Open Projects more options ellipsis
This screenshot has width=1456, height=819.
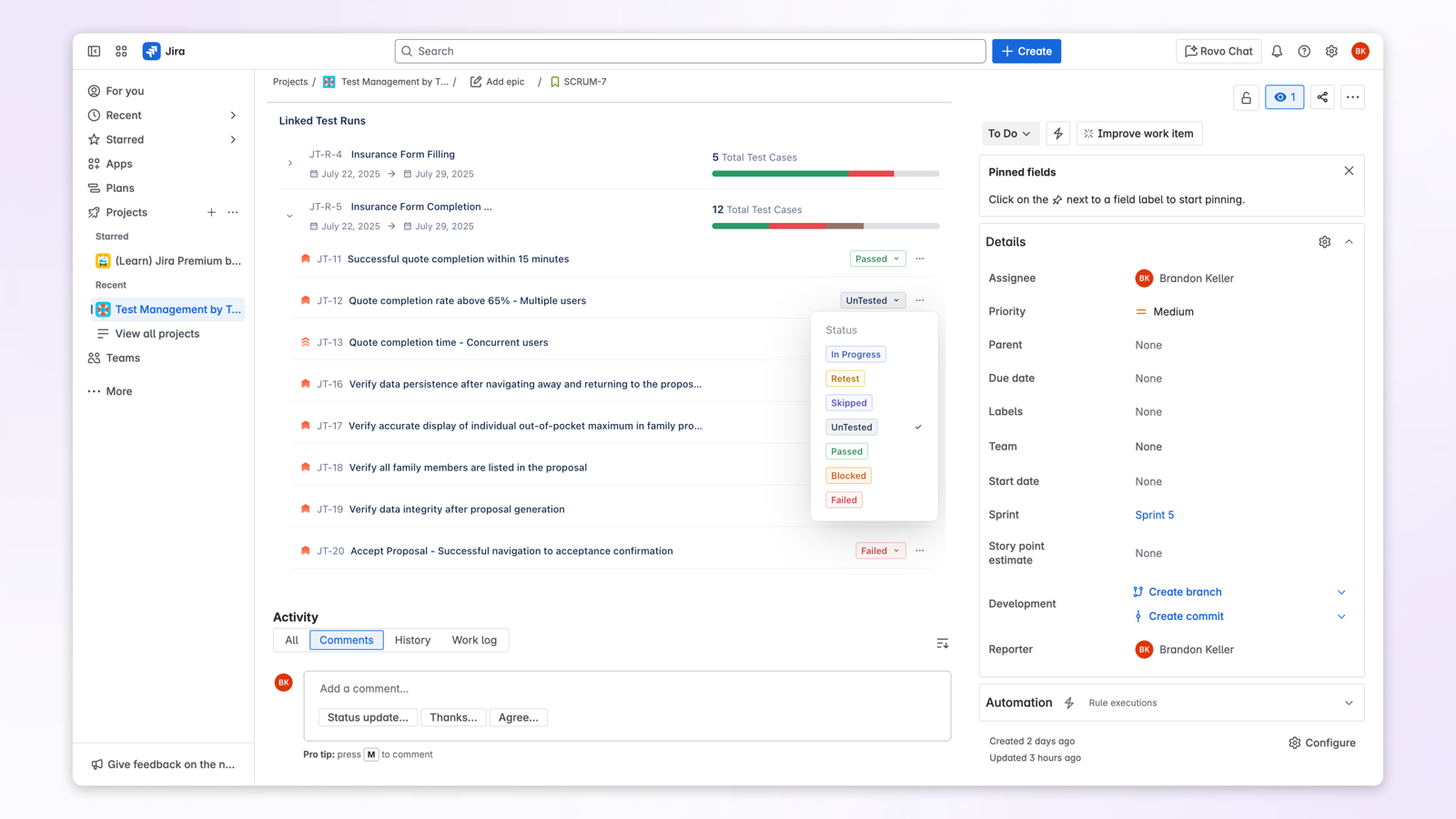pyautogui.click(x=233, y=212)
